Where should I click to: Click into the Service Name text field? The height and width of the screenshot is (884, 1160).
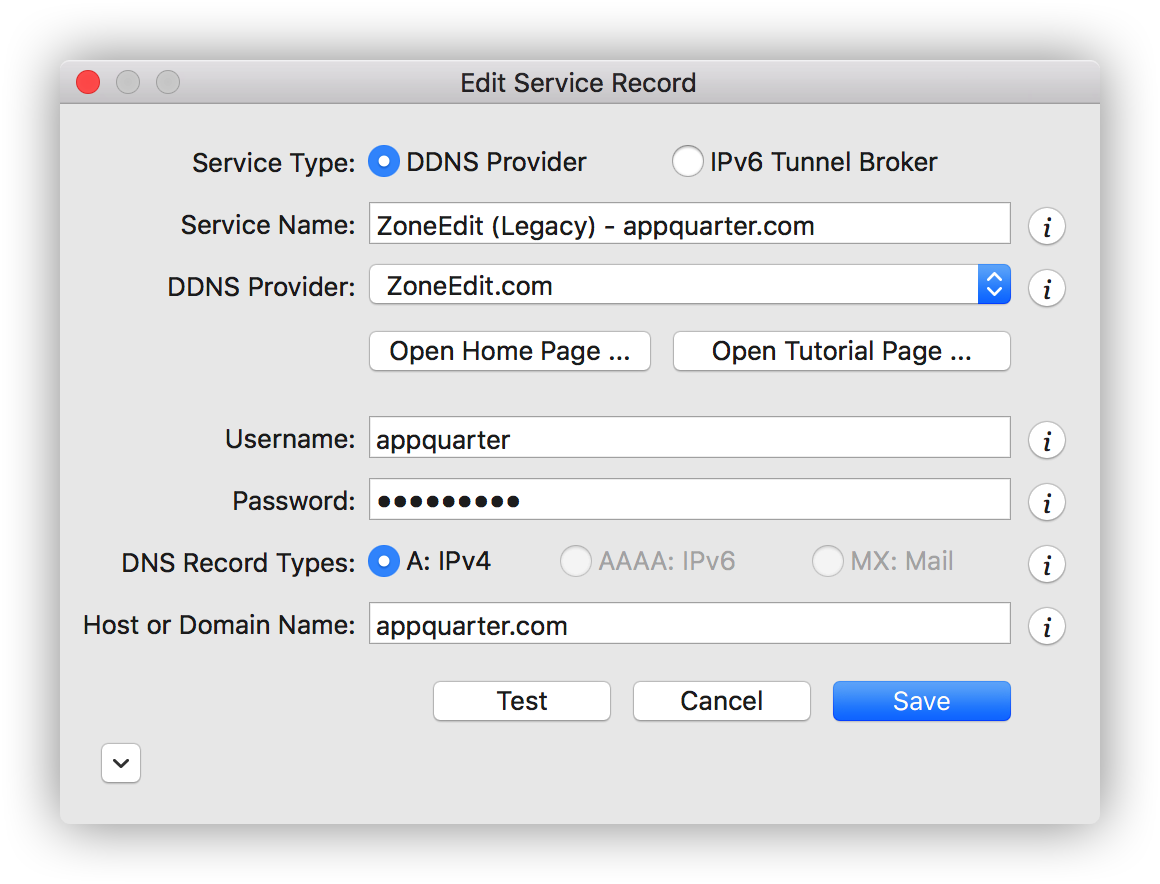[x=689, y=225]
